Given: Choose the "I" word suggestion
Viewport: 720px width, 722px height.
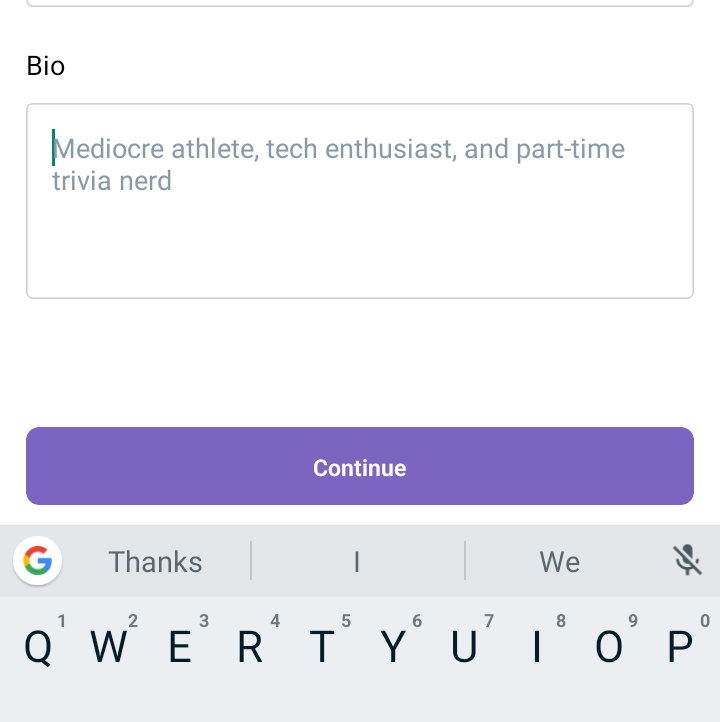Looking at the screenshot, I should [x=357, y=562].
